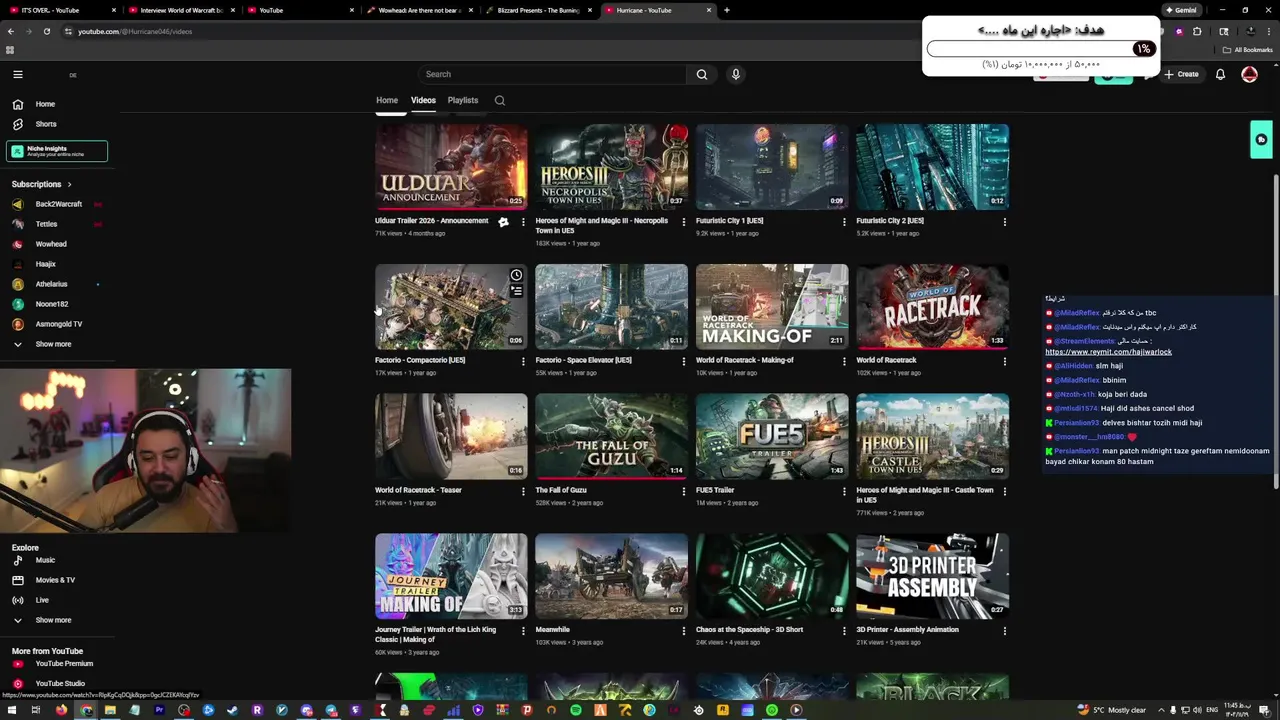Open All Bookmarks folder
Image resolution: width=1280 pixels, height=720 pixels.
click(1247, 50)
